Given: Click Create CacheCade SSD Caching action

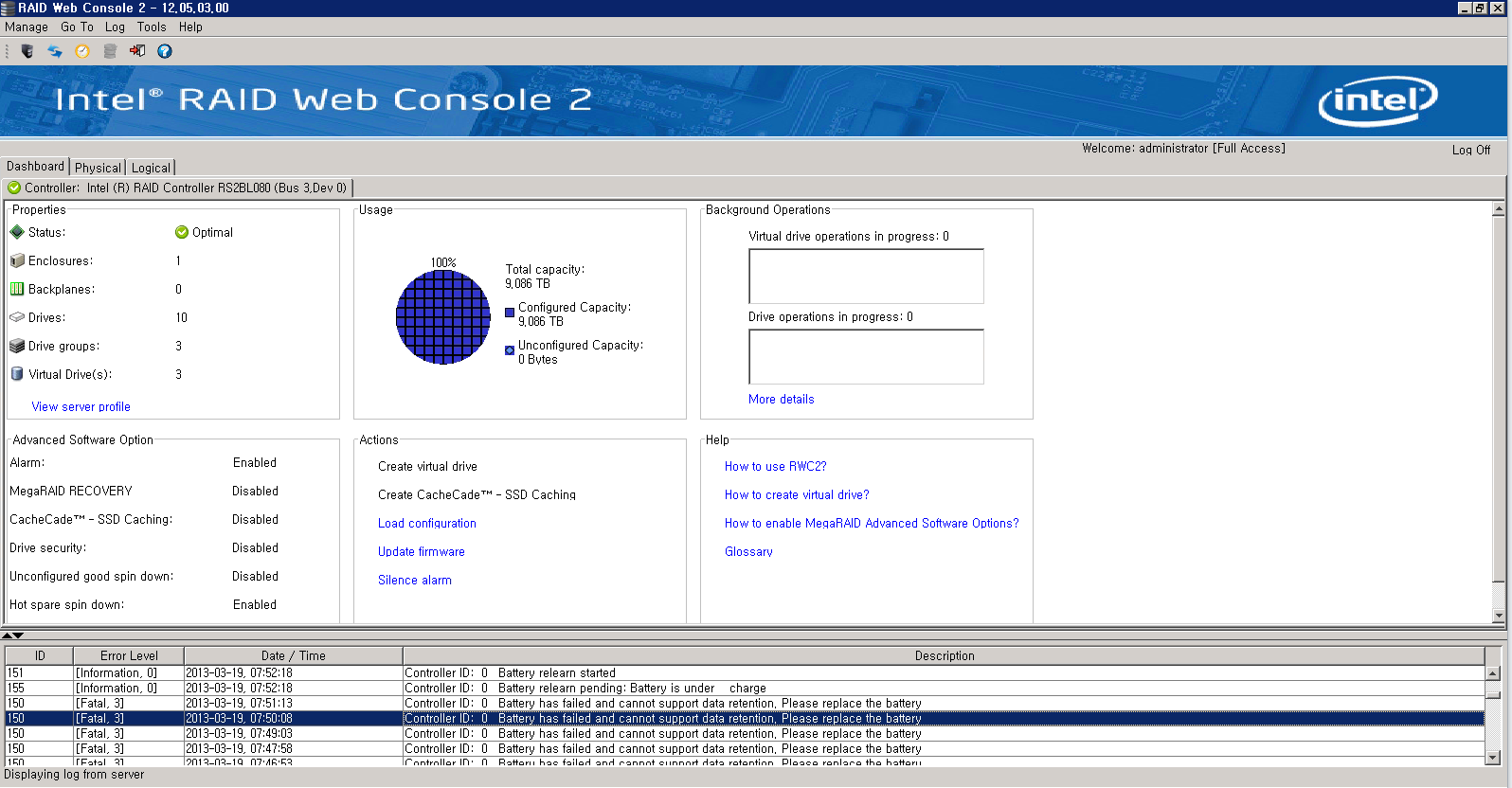Looking at the screenshot, I should pyautogui.click(x=477, y=494).
